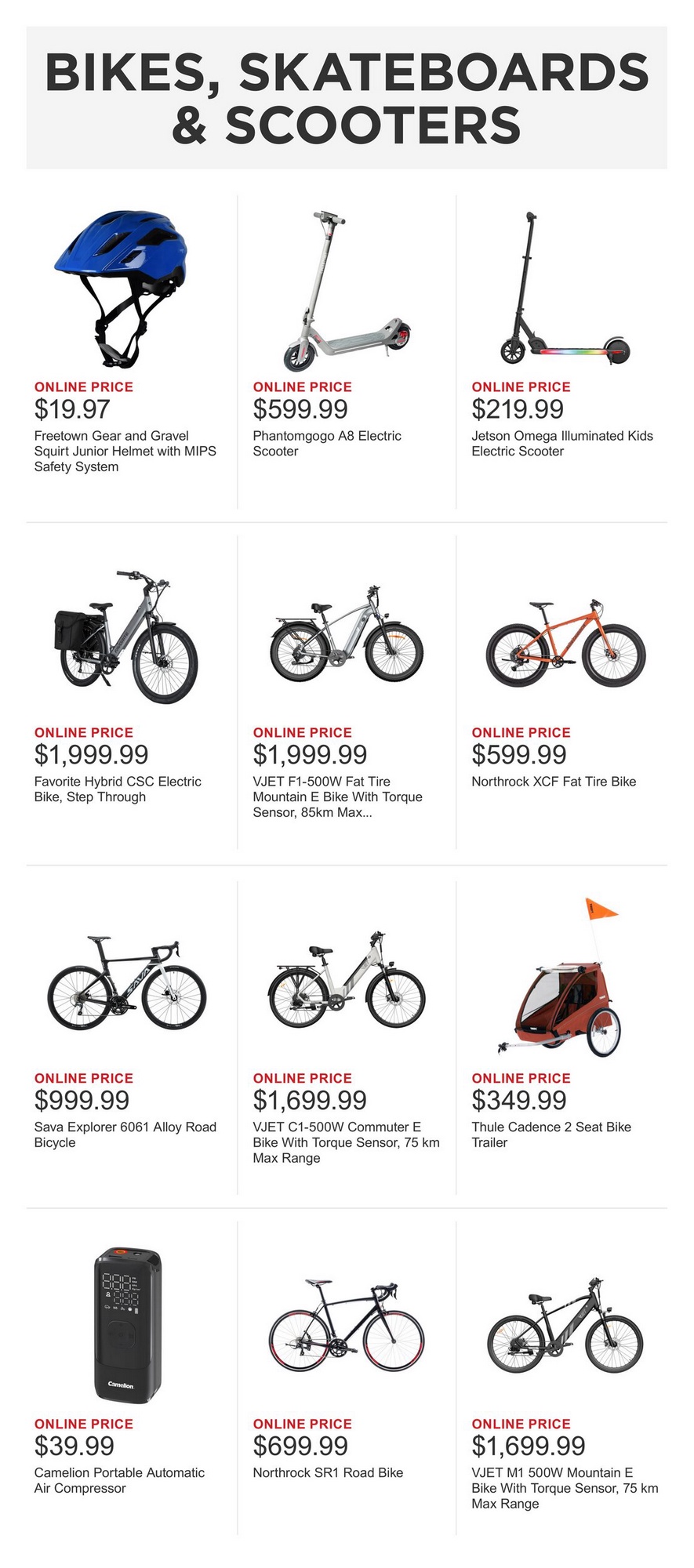Click the Sava Explorer 6061 Alloy title
The width and height of the screenshot is (694, 1568).
tap(125, 1134)
